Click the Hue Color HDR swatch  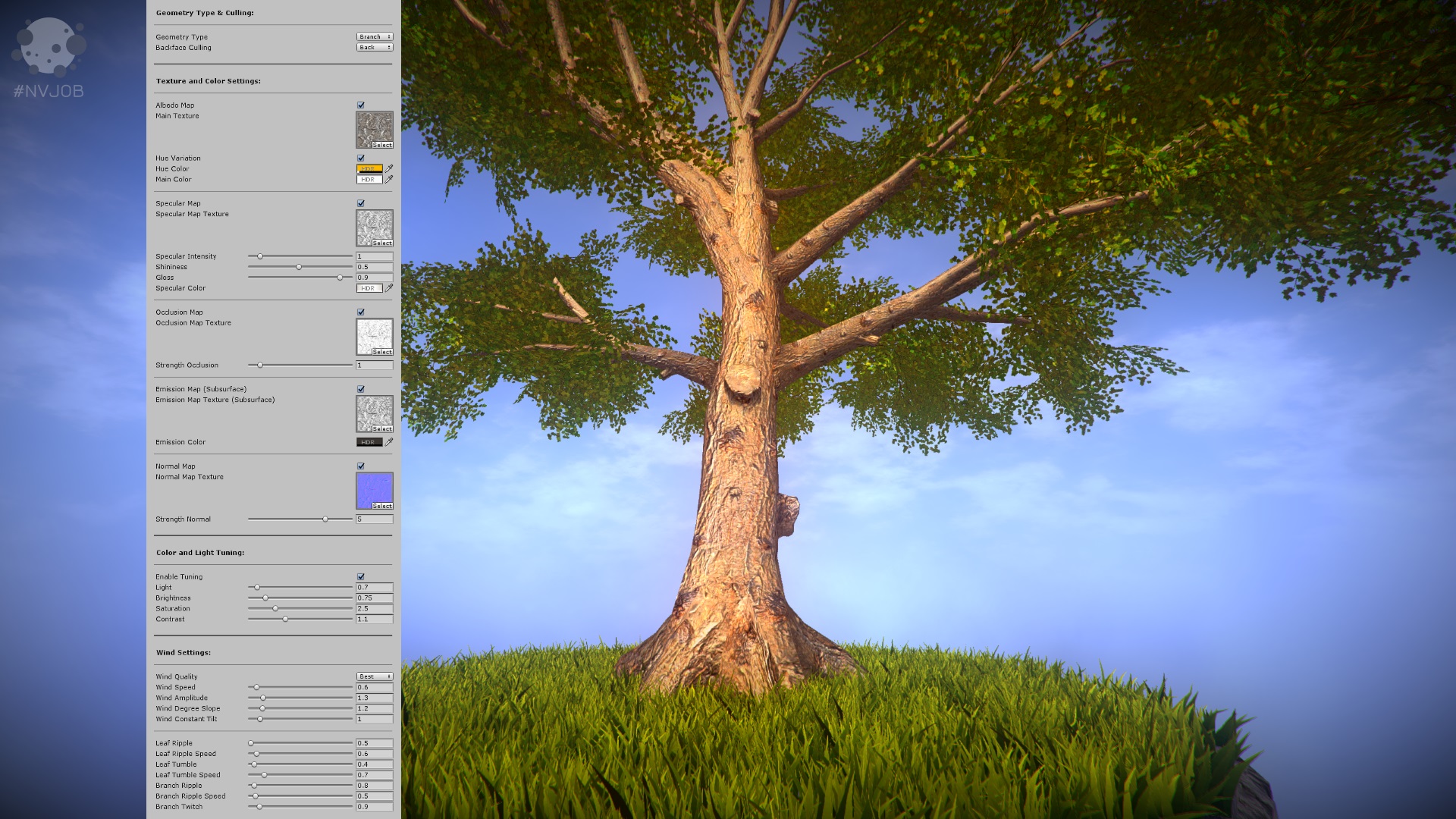(369, 169)
